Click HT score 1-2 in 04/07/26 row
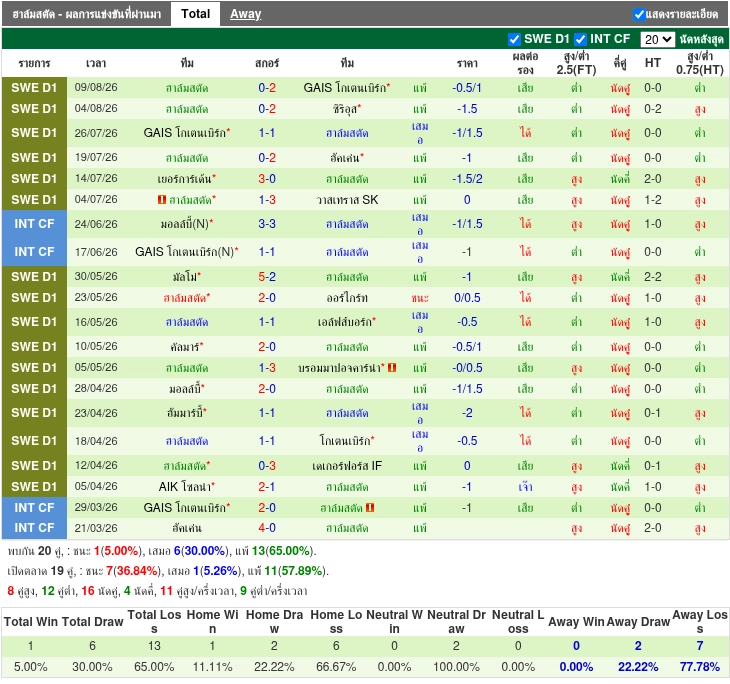 click(x=652, y=200)
